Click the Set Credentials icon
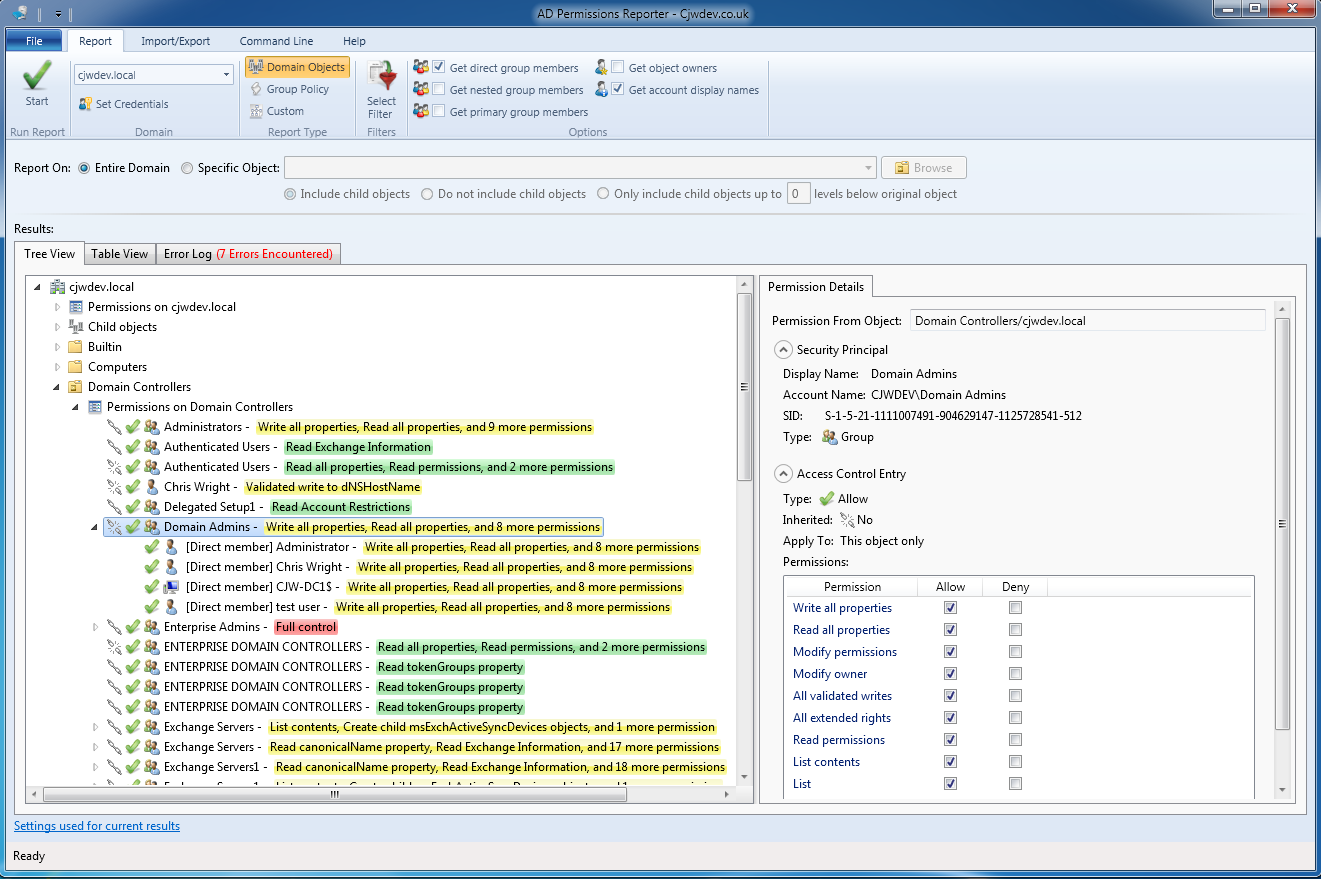1321x879 pixels. (86, 104)
